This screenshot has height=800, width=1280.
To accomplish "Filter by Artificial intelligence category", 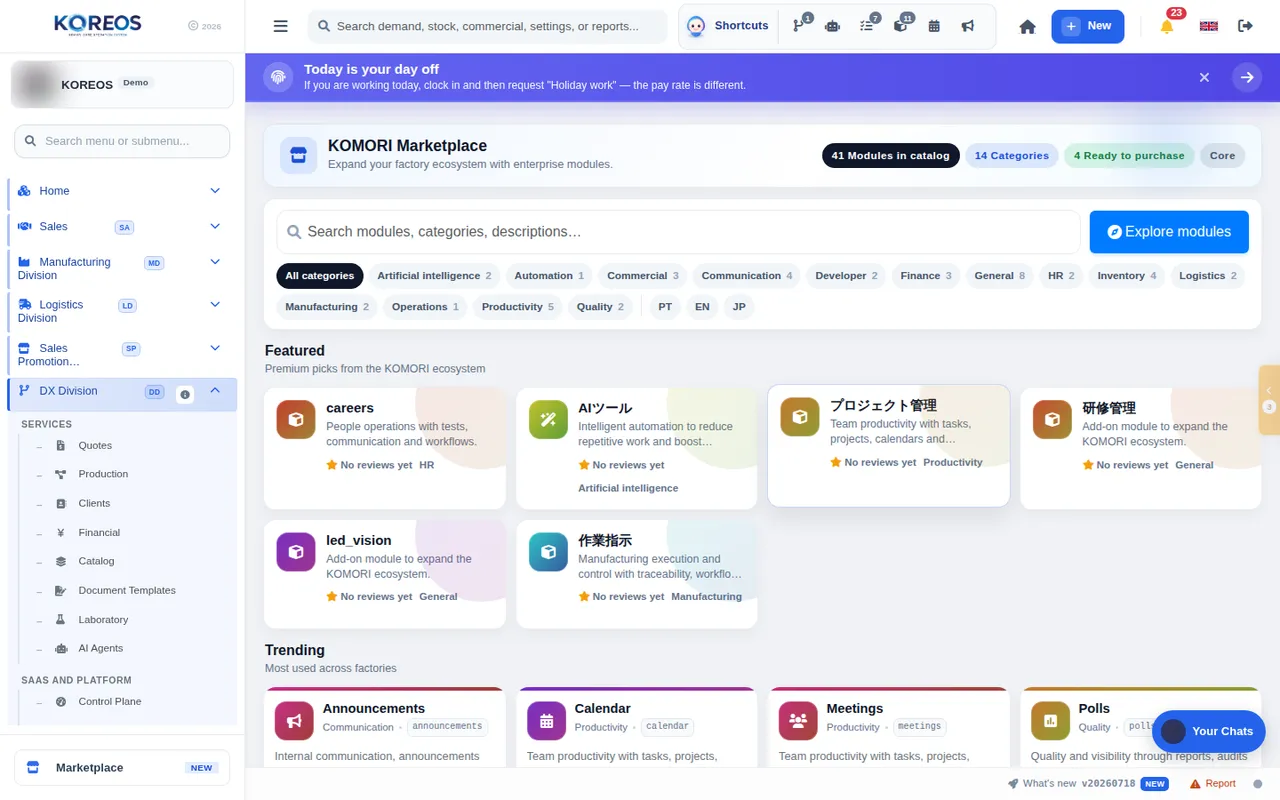I will [x=434, y=276].
